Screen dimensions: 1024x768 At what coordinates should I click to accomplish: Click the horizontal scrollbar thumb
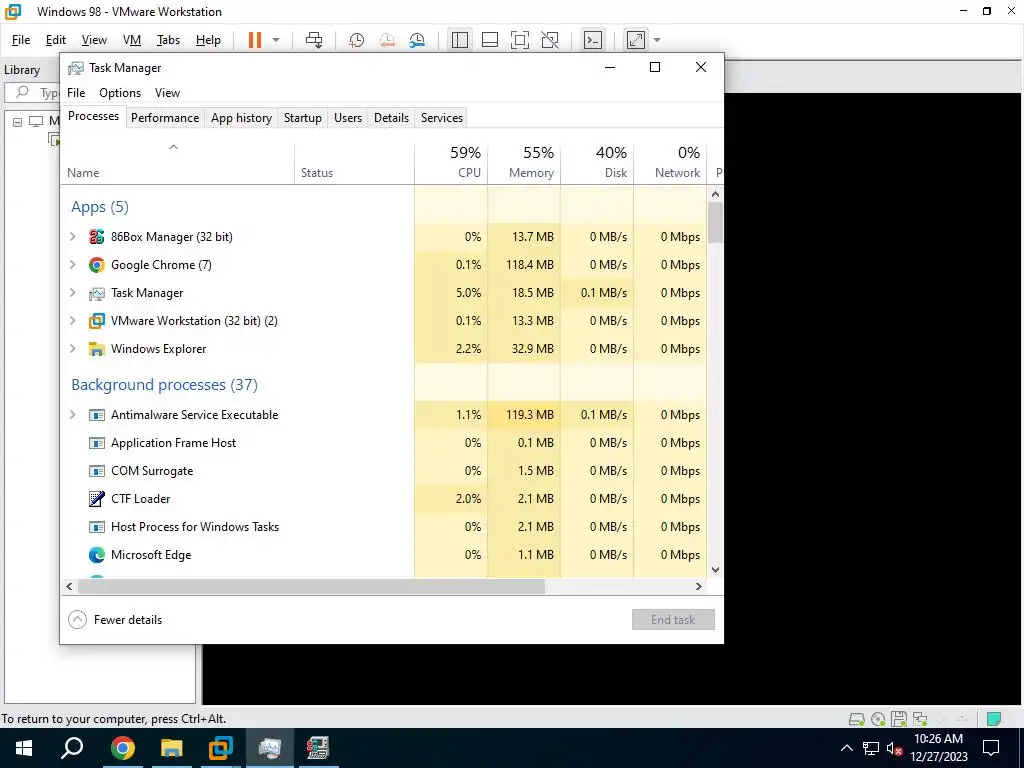click(311, 586)
